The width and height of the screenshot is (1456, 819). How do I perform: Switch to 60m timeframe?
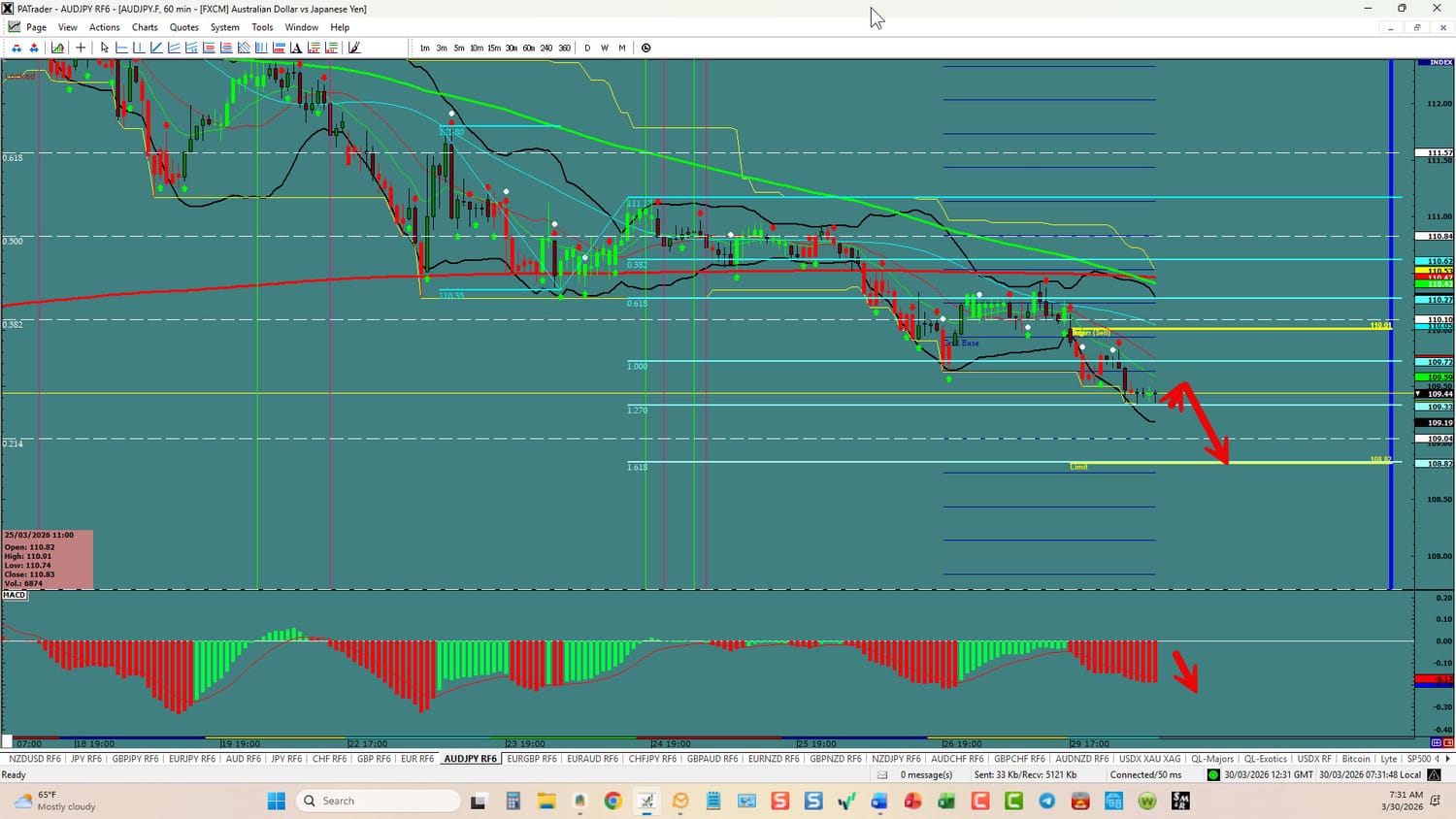click(x=528, y=48)
